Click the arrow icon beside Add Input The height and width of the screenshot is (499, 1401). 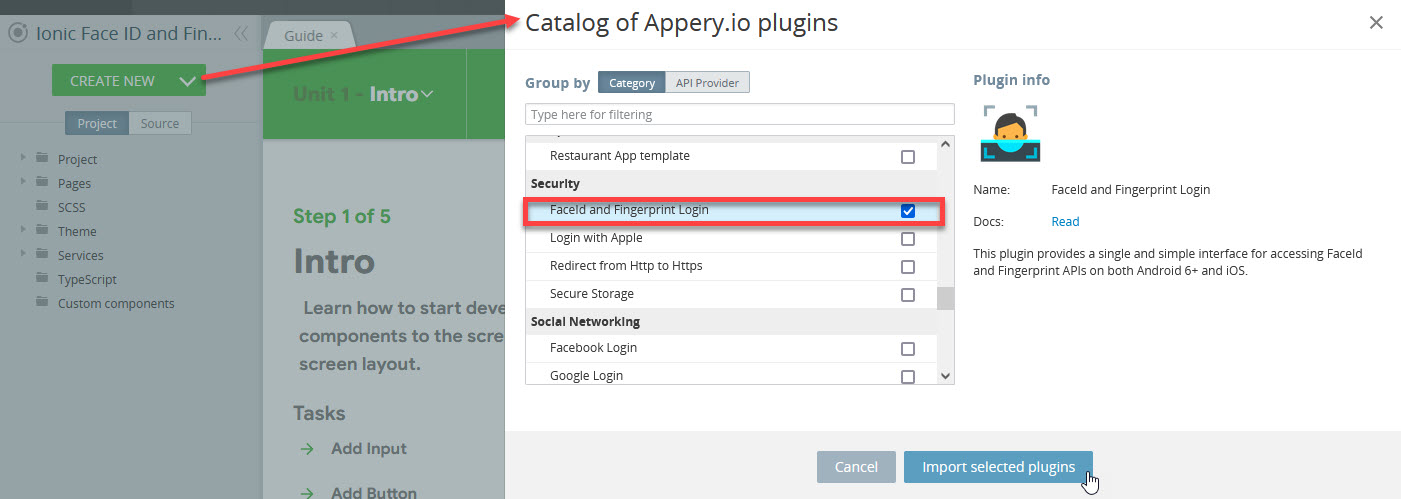point(306,449)
